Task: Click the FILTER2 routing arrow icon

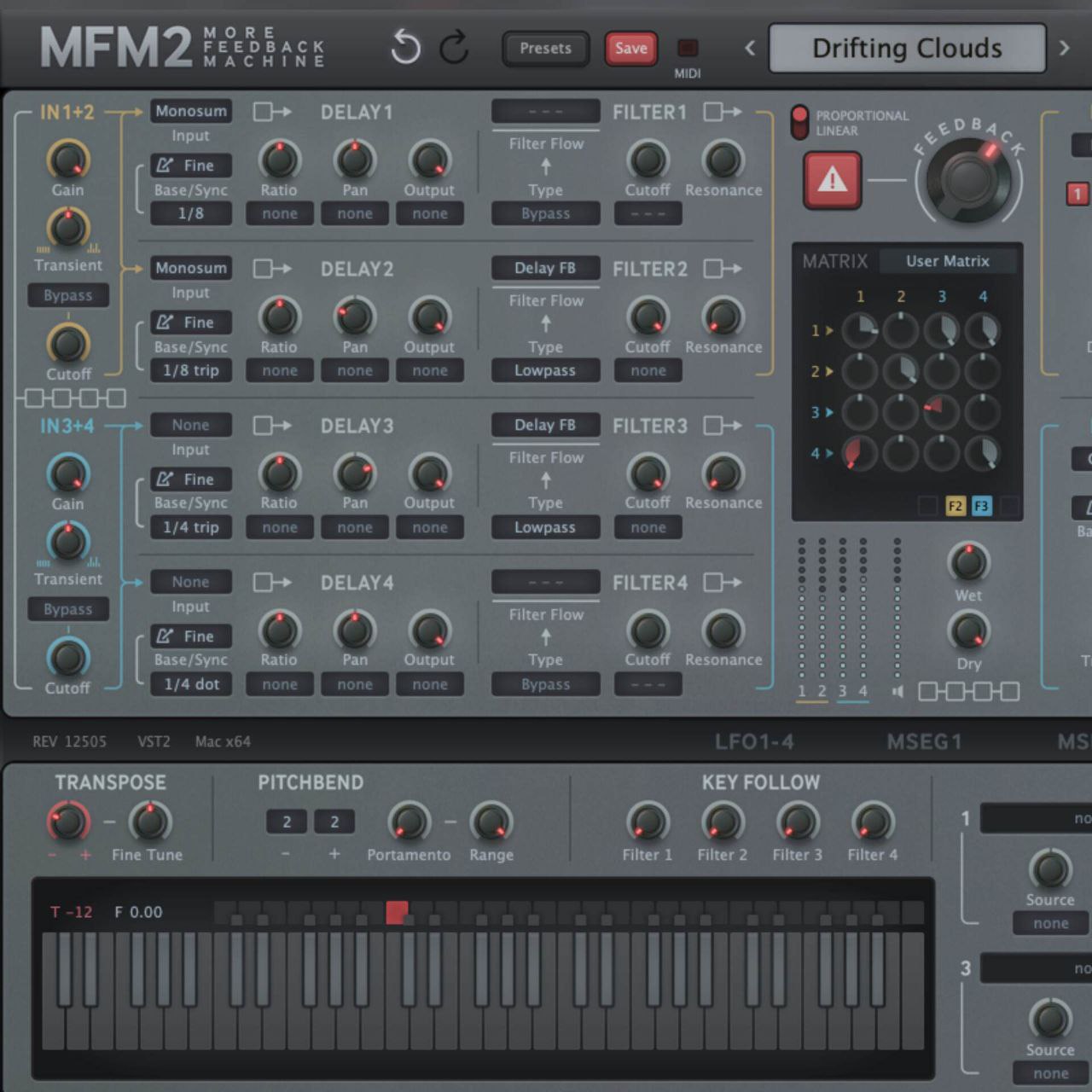Action: [723, 269]
